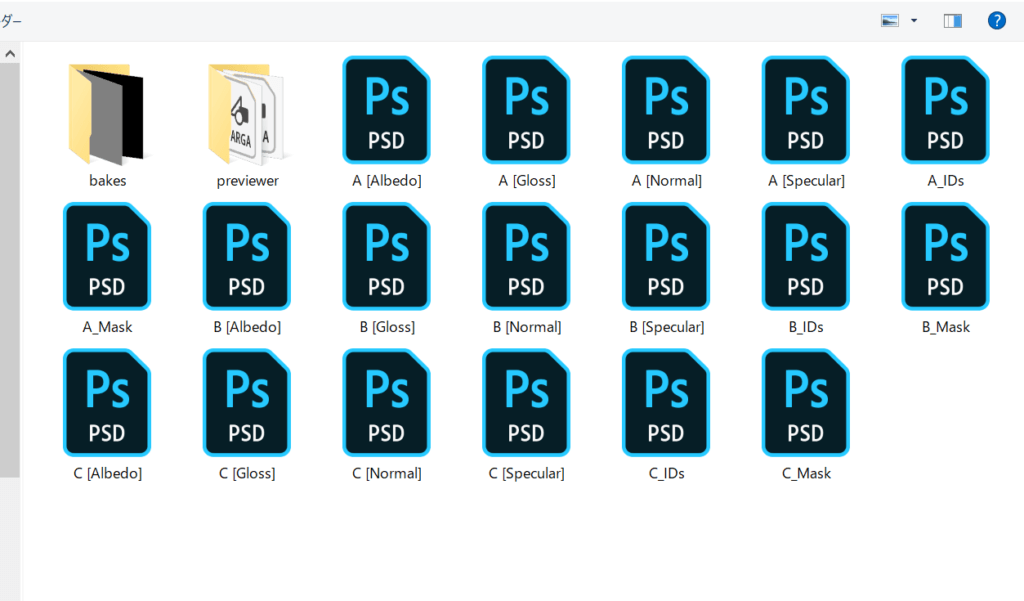Select the A [Gloss] PSD file icon
1024x601 pixels.
(x=526, y=110)
